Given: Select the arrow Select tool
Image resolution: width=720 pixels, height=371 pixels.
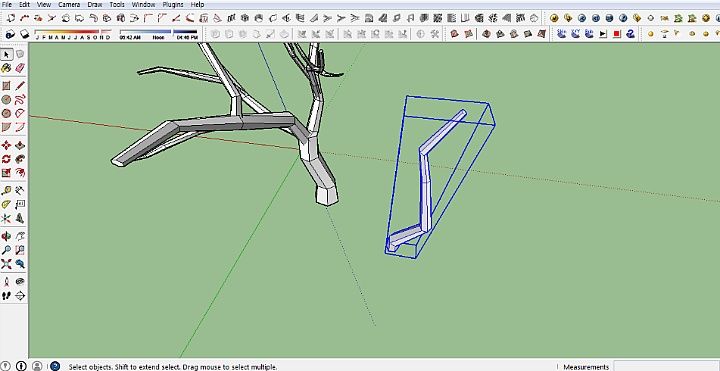Looking at the screenshot, I should [6, 55].
